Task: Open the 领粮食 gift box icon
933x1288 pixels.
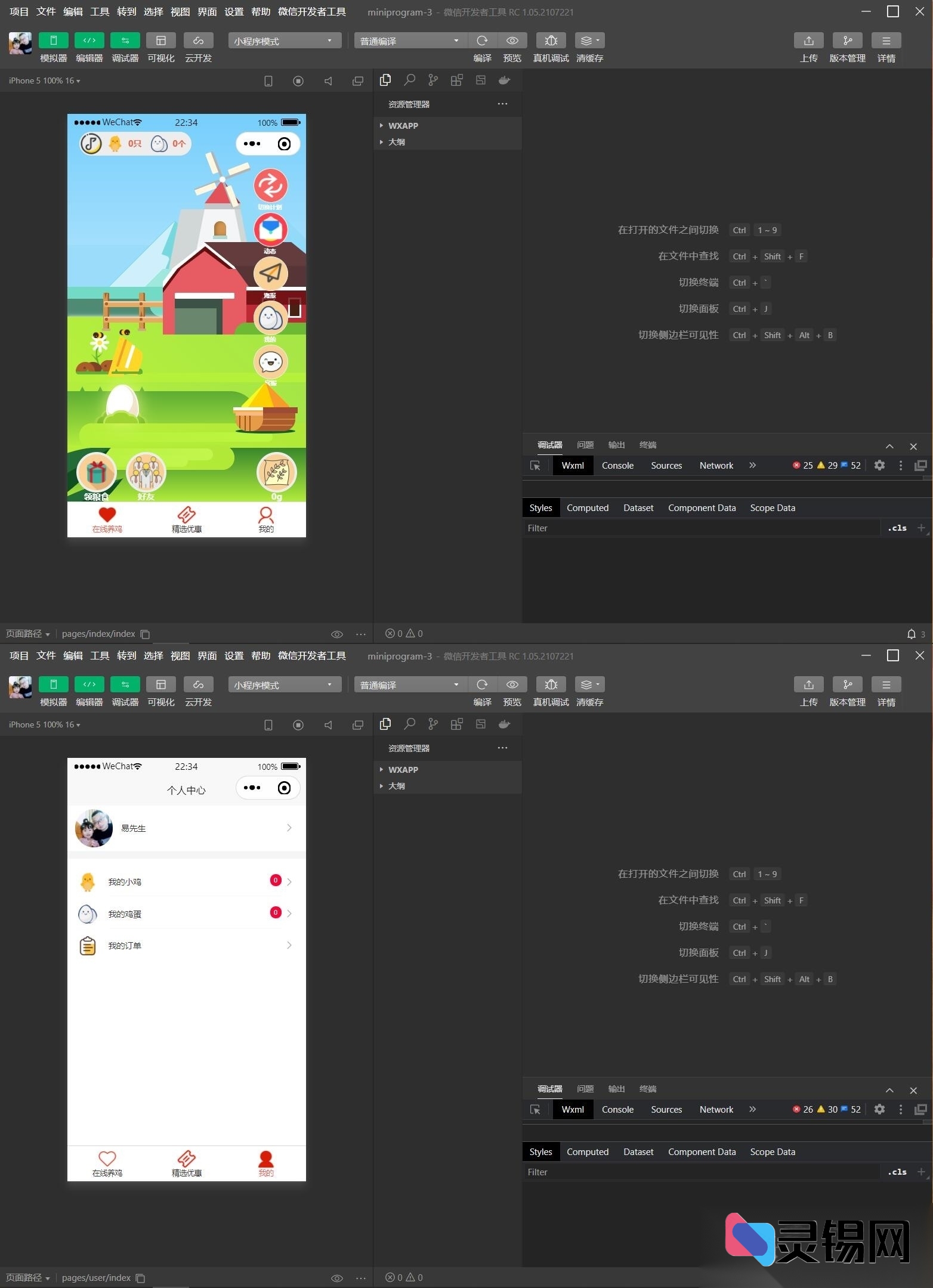Action: [x=96, y=473]
